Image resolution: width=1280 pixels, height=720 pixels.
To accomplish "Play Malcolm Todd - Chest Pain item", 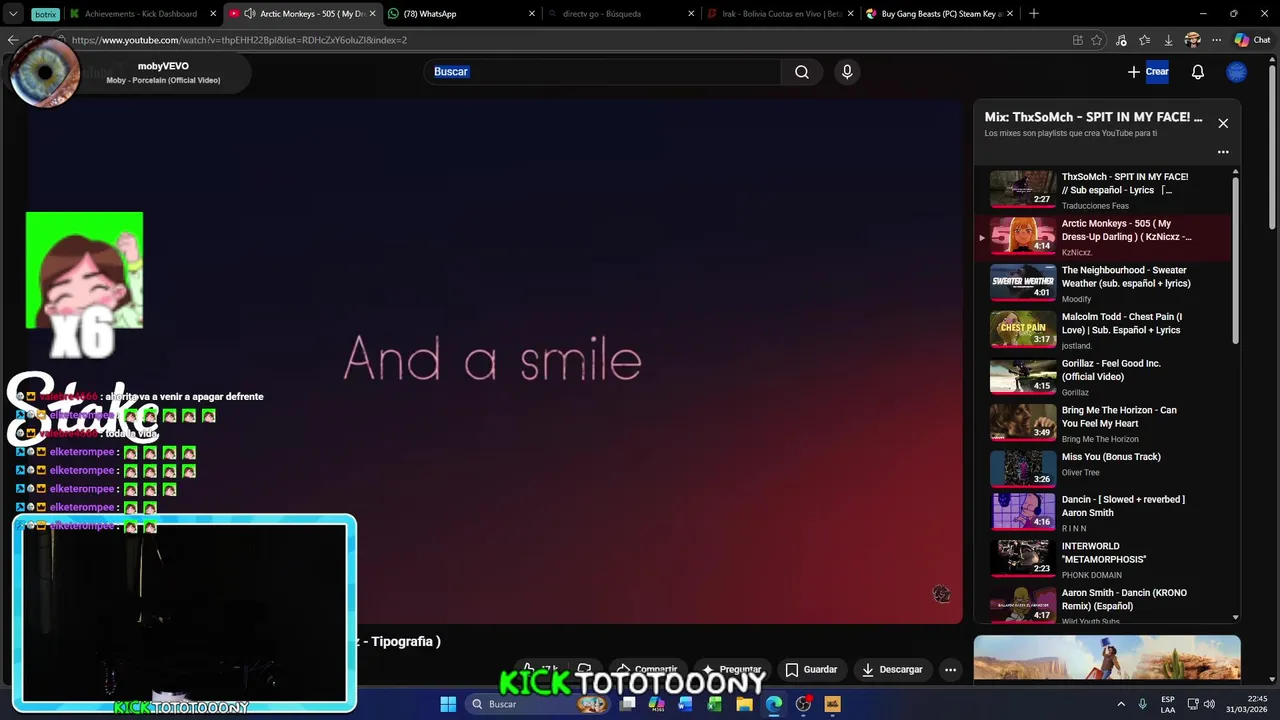I will tap(1105, 330).
